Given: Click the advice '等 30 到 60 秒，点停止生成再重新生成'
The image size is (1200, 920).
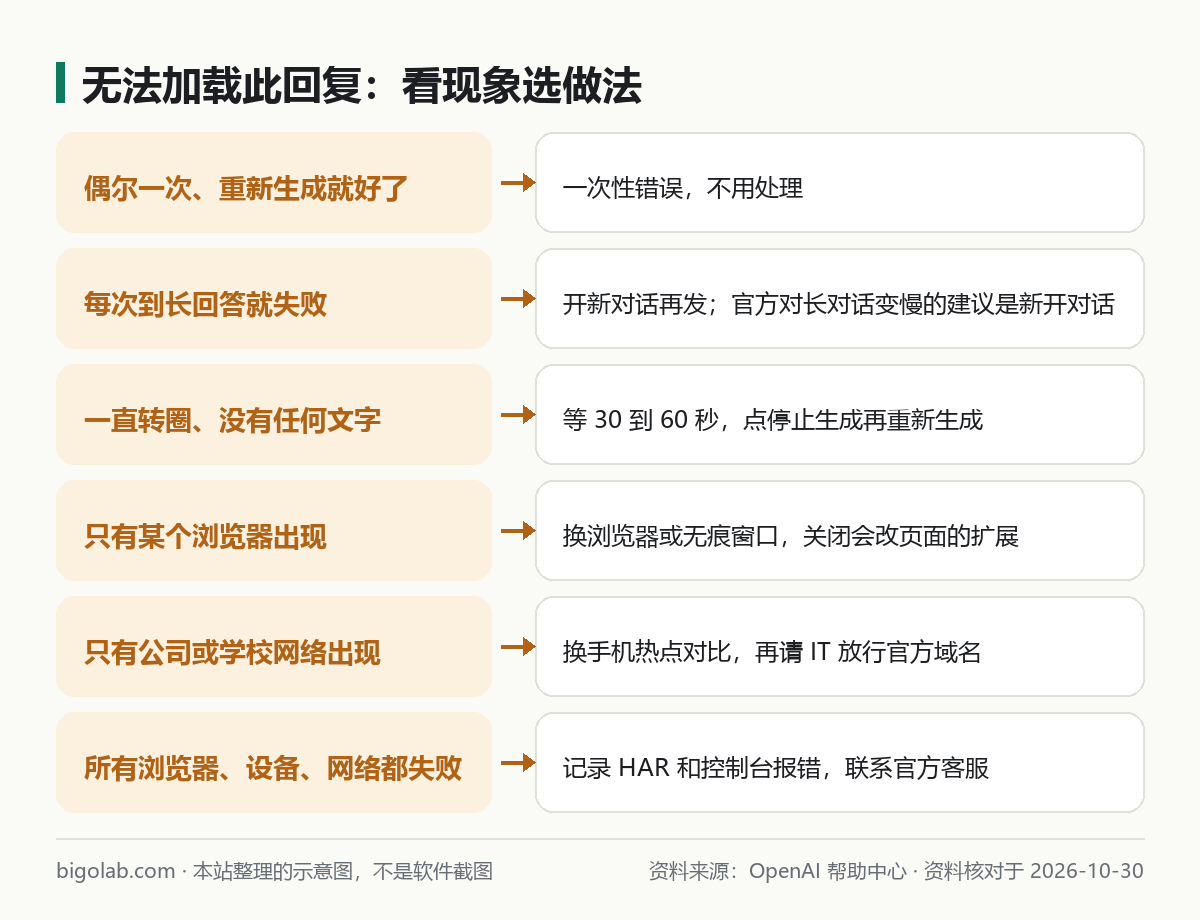Looking at the screenshot, I should click(x=840, y=414).
